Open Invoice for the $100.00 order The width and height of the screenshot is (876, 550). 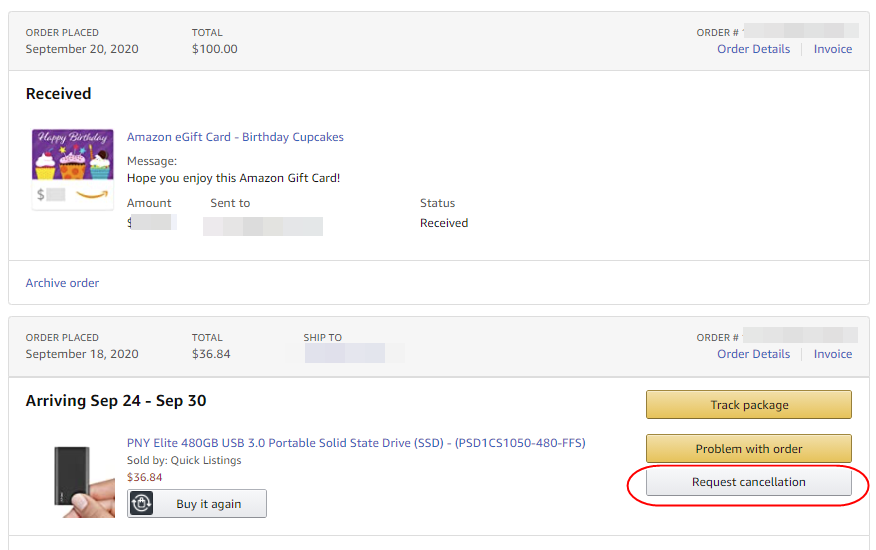coord(832,49)
